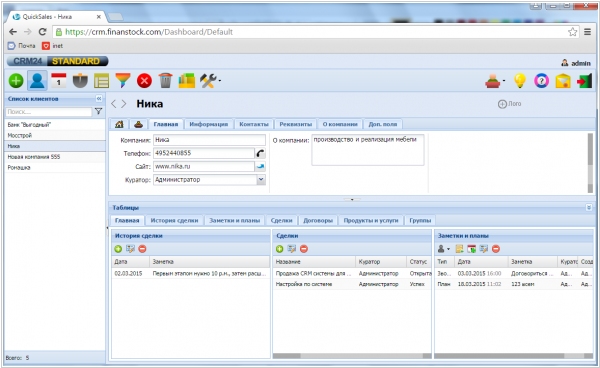The width and height of the screenshot is (600, 368).
Task: Click the Компания name input field
Action: click(x=209, y=140)
